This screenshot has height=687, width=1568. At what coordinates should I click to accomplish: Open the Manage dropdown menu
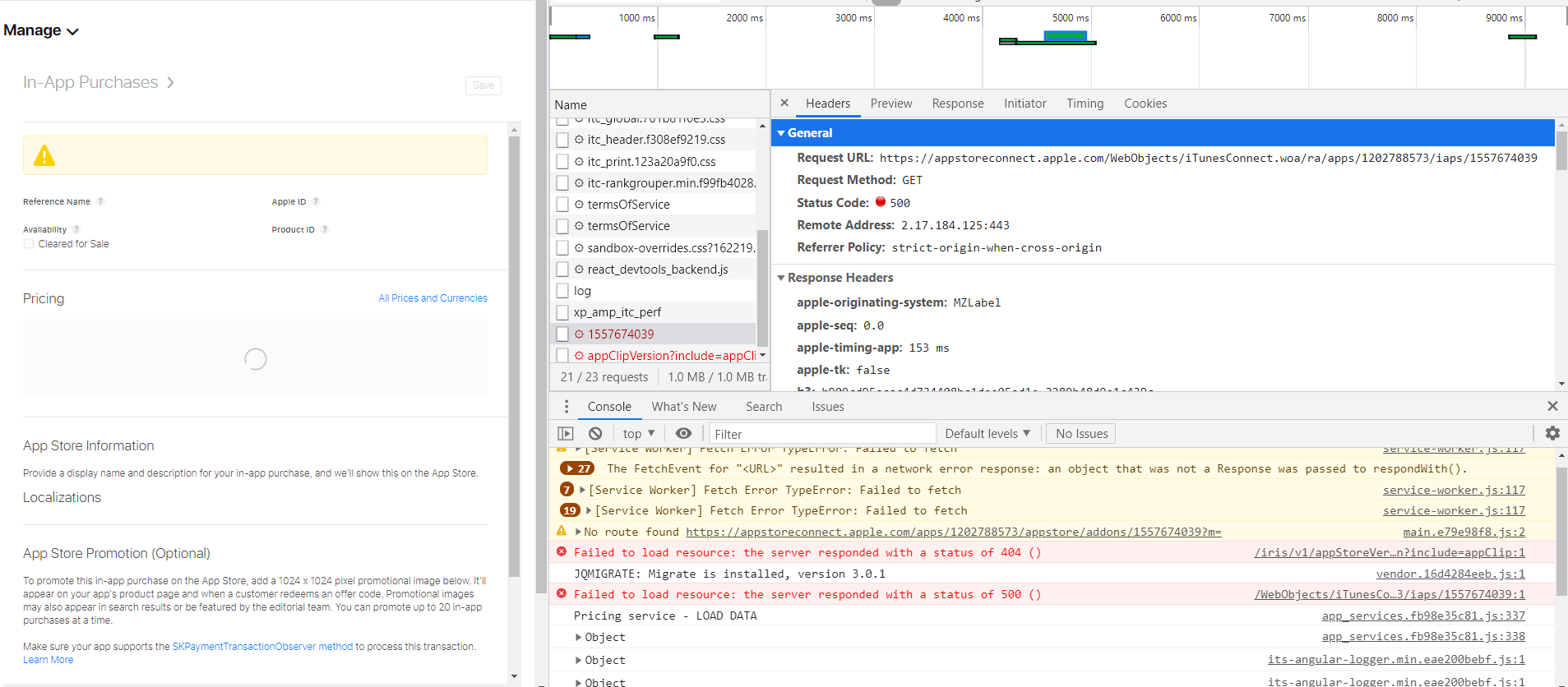[41, 30]
